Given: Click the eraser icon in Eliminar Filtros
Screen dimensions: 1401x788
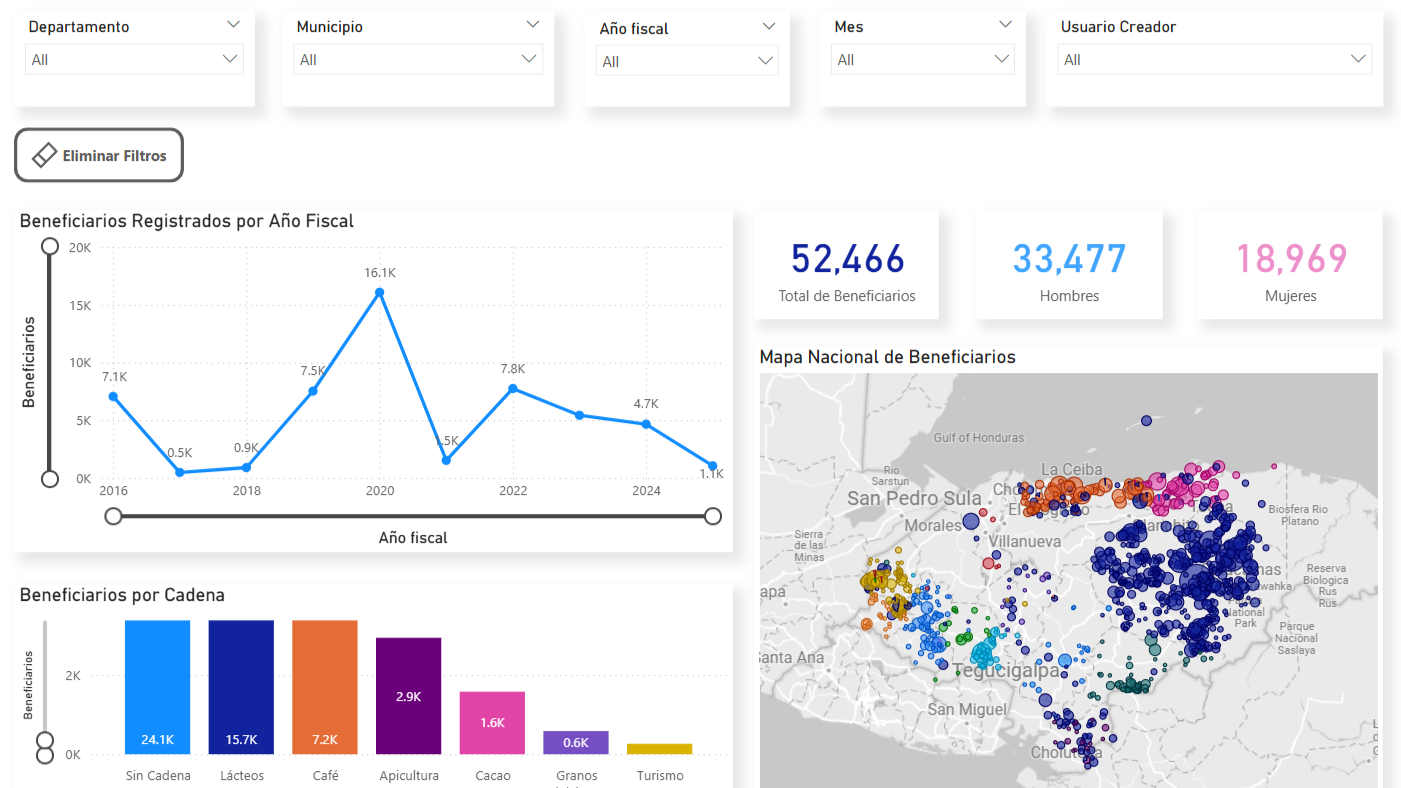Looking at the screenshot, I should click(45, 155).
